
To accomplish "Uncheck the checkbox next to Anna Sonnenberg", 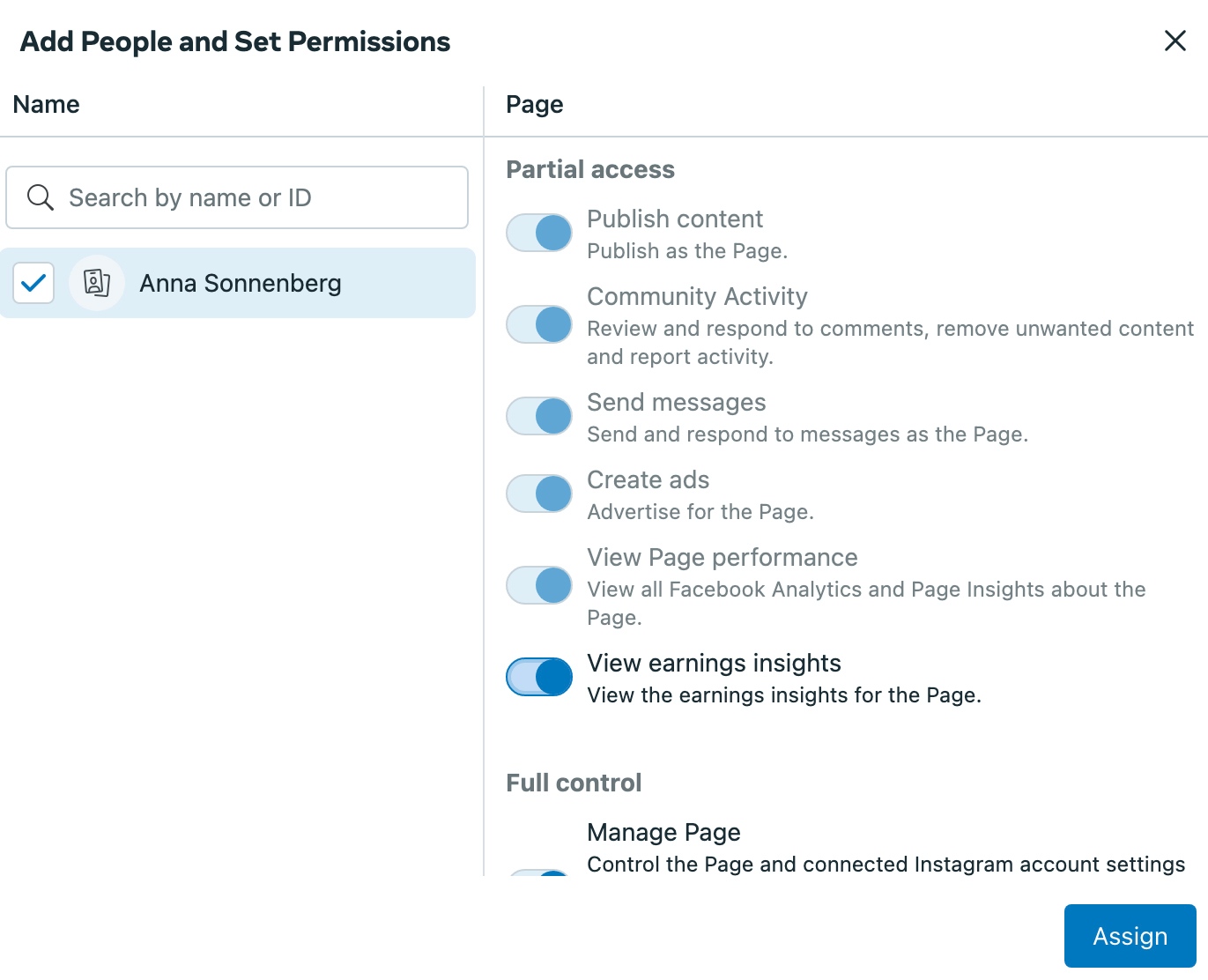I will coord(33,283).
